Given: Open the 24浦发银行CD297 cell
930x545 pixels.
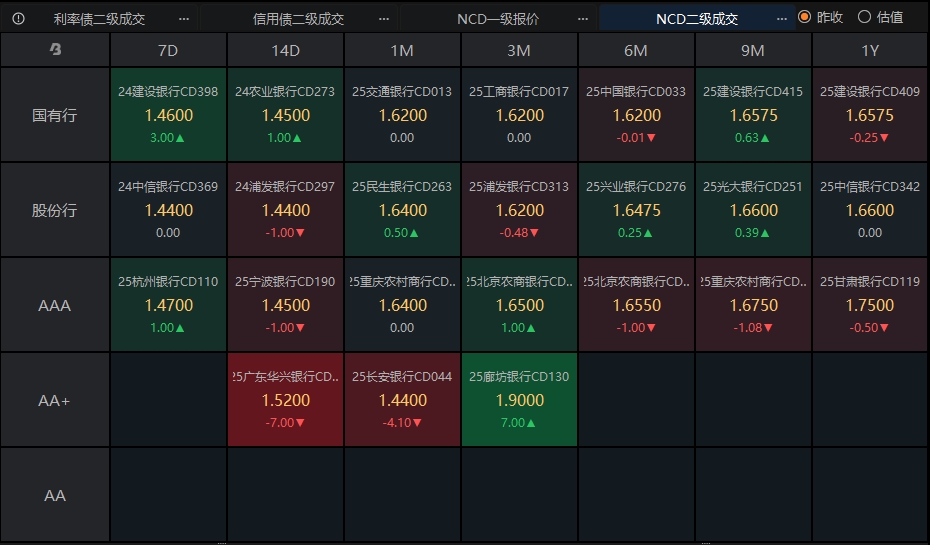Looking at the screenshot, I should click(285, 209).
